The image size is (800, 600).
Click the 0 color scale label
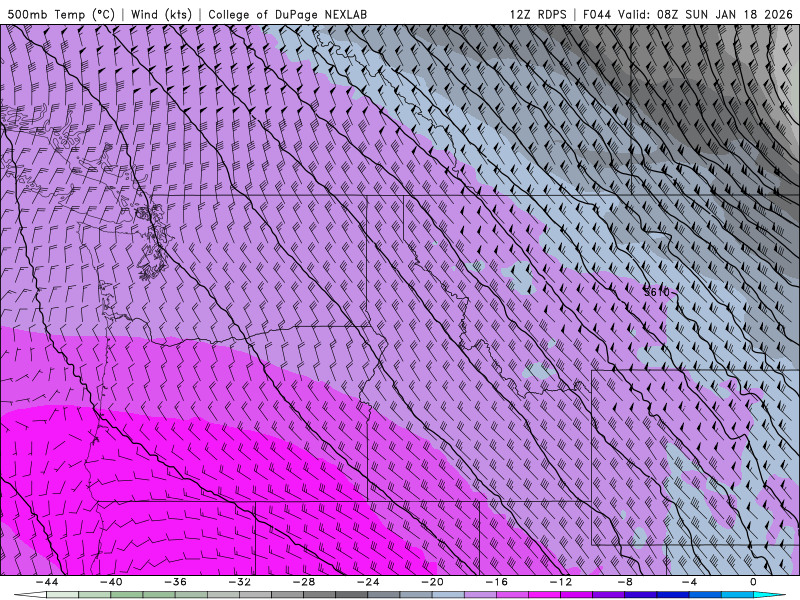(x=754, y=582)
